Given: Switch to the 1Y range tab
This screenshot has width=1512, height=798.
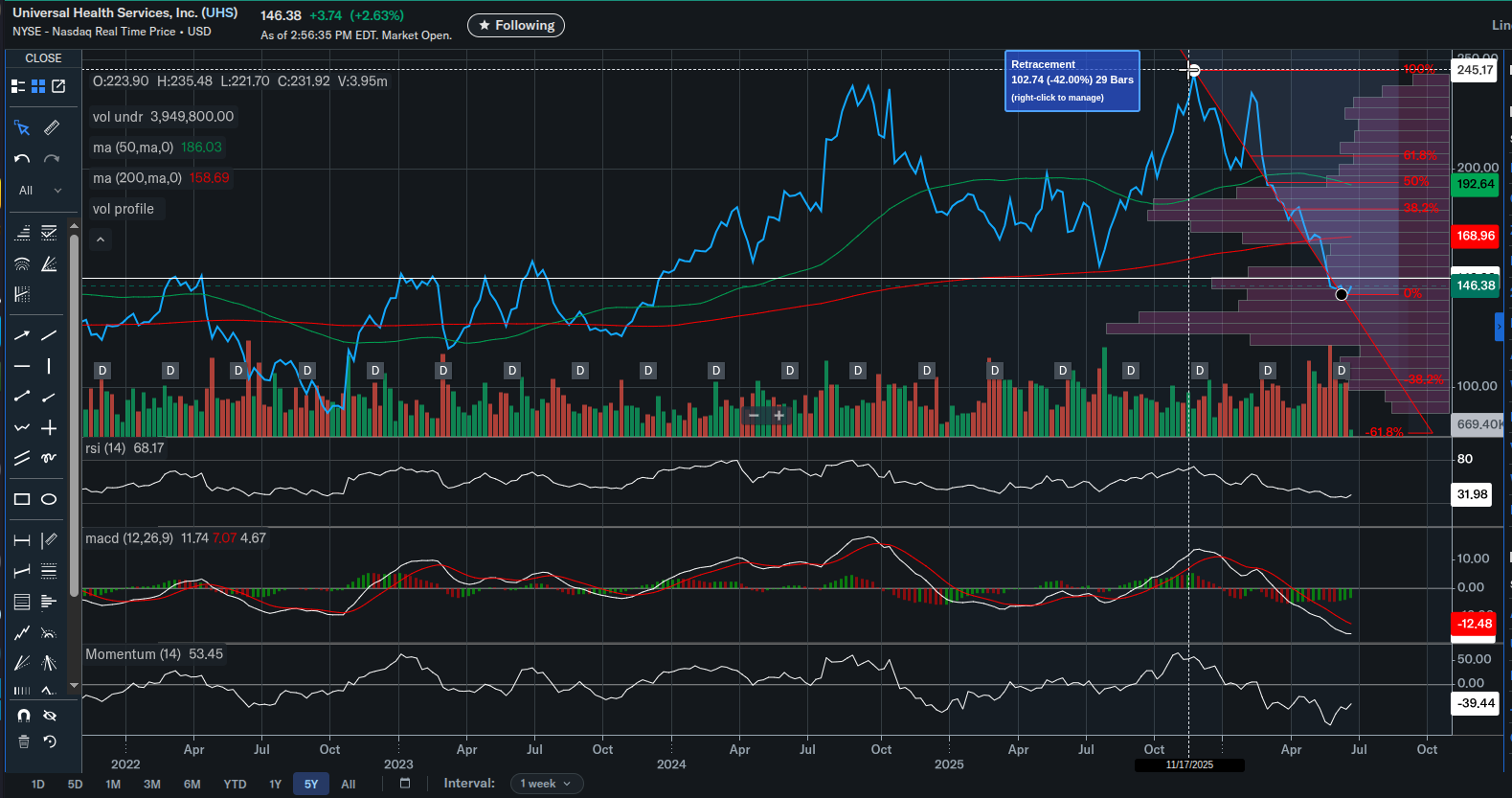Looking at the screenshot, I should pos(275,785).
